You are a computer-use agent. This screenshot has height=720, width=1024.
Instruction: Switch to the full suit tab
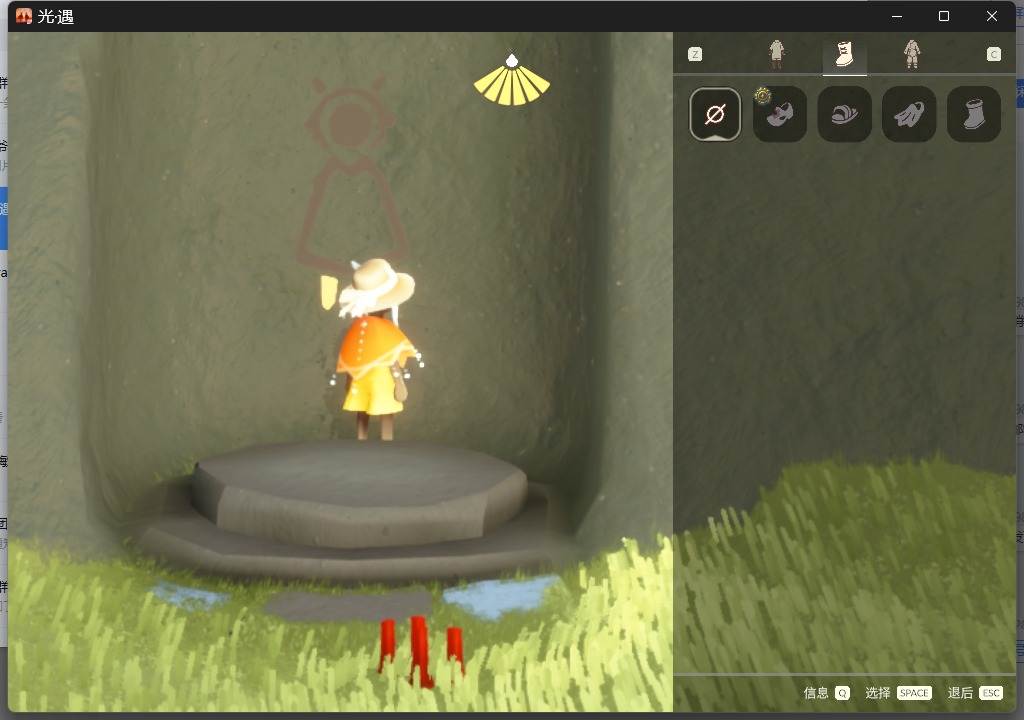tap(912, 54)
